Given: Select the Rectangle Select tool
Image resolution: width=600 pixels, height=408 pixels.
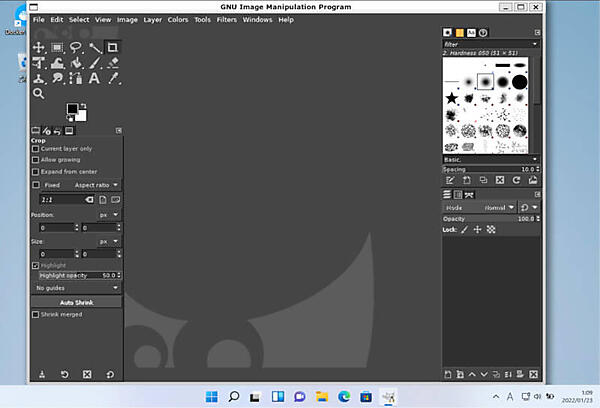Looking at the screenshot, I should pos(57,47).
